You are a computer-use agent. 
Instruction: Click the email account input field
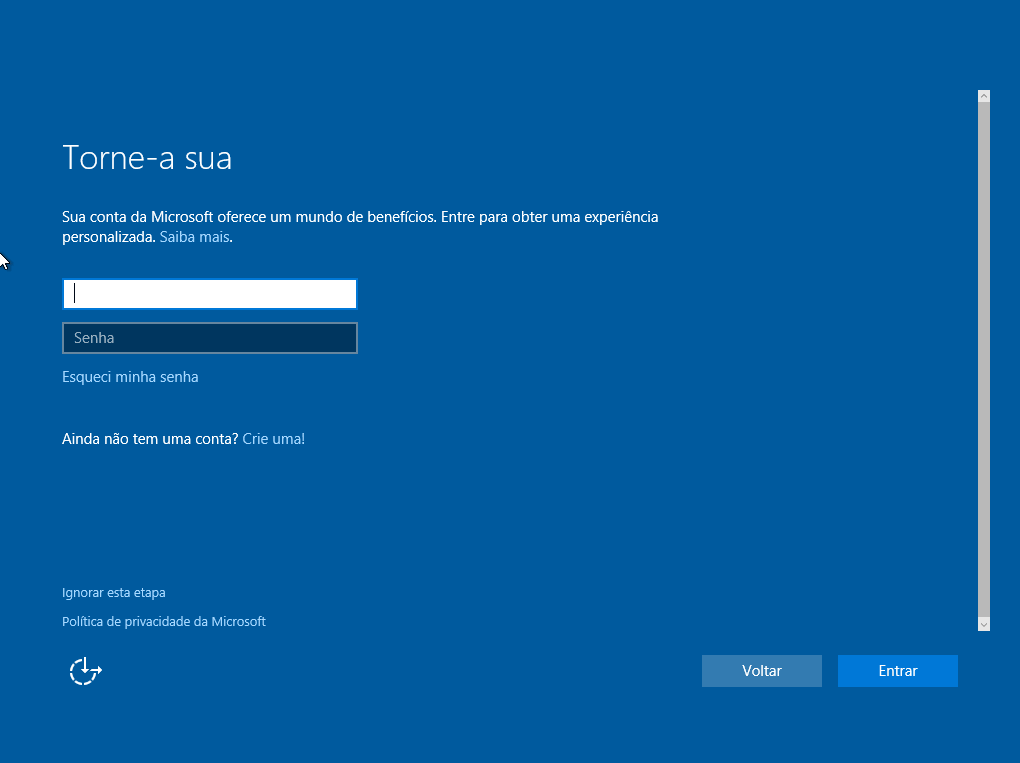click(209, 294)
